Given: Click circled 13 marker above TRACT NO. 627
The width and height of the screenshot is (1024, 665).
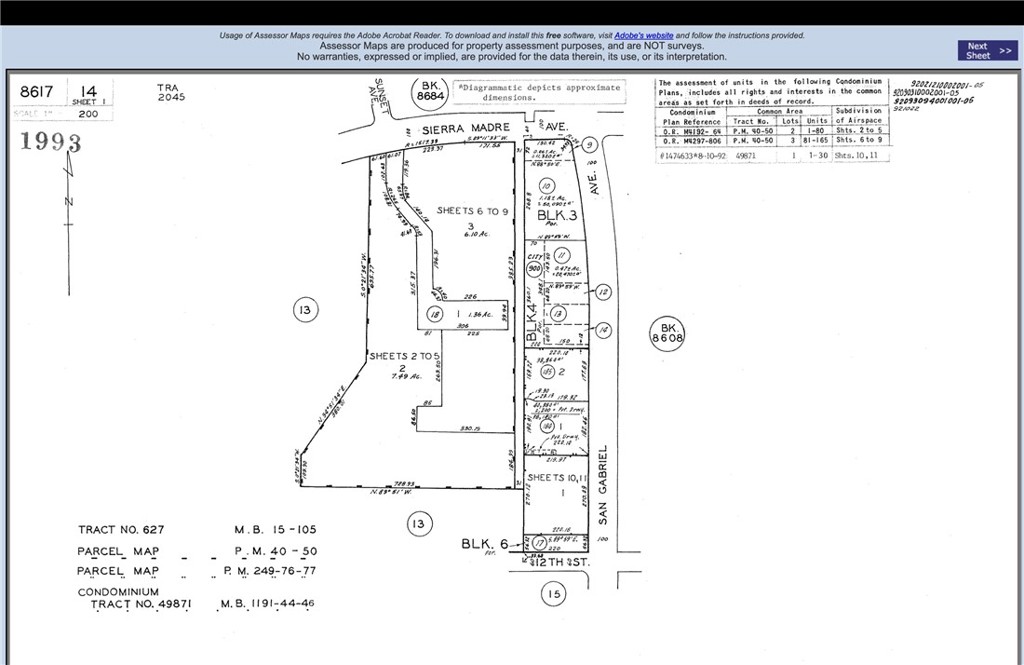Looking at the screenshot, I should tap(419, 523).
